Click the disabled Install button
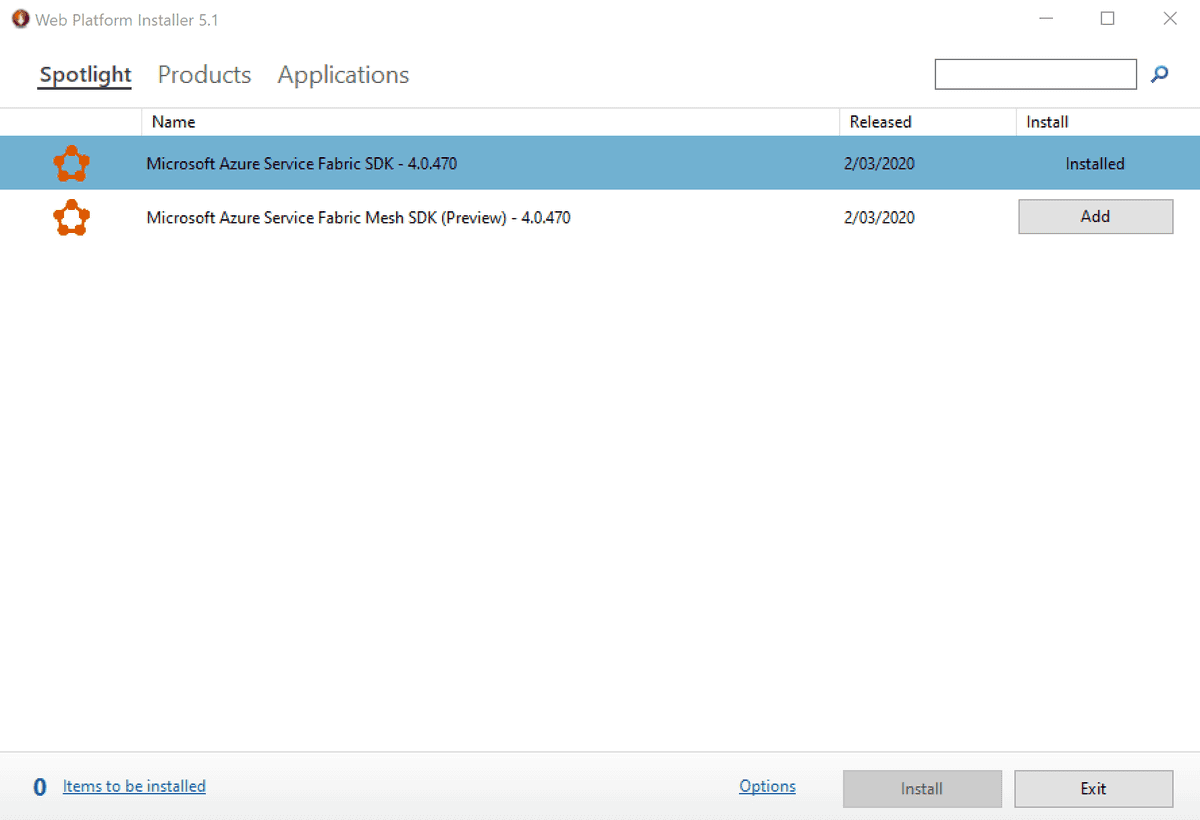Screen dimensions: 1200x820 (x=921, y=788)
